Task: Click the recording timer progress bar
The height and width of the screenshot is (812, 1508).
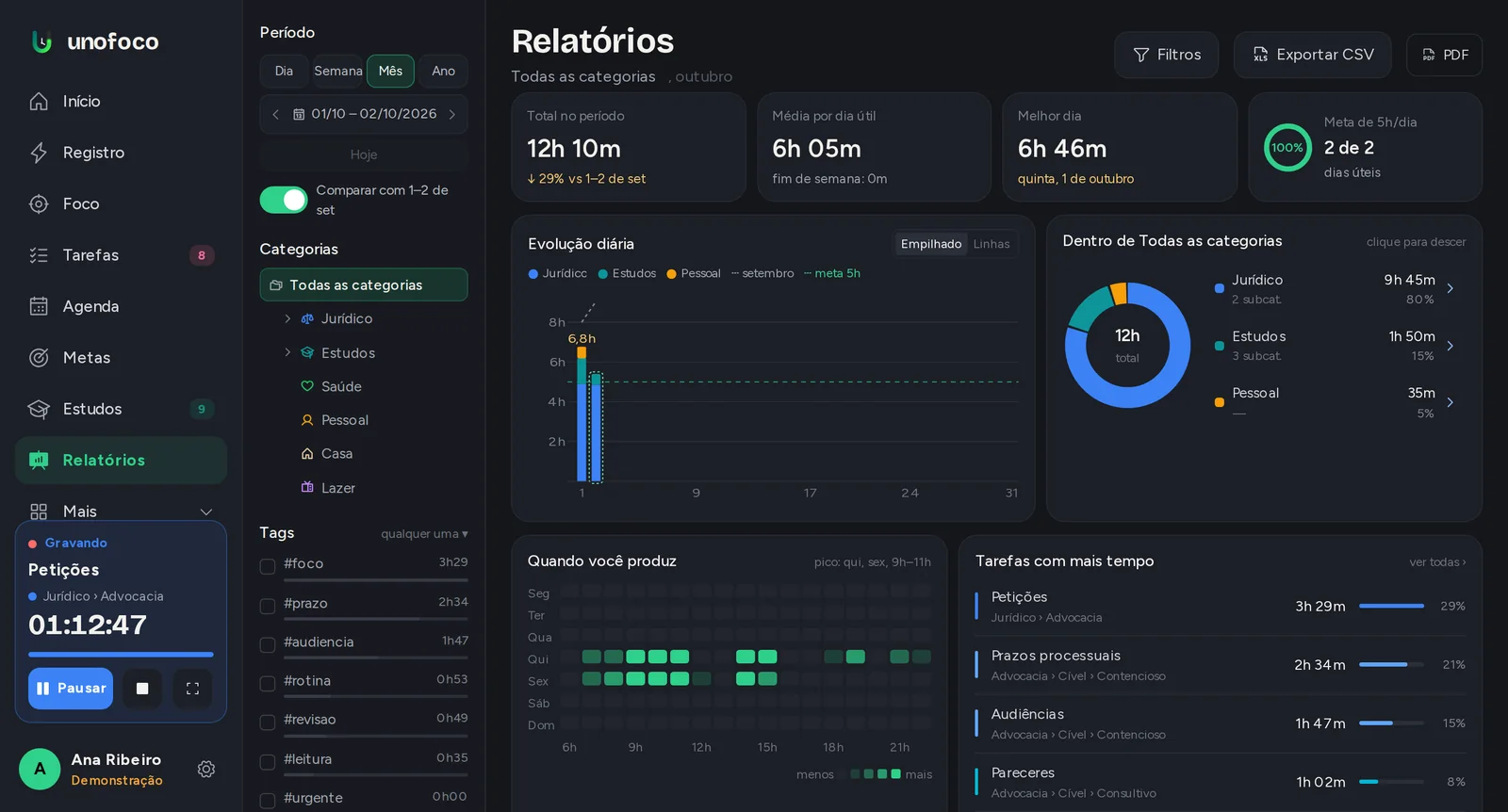Action: 121,654
